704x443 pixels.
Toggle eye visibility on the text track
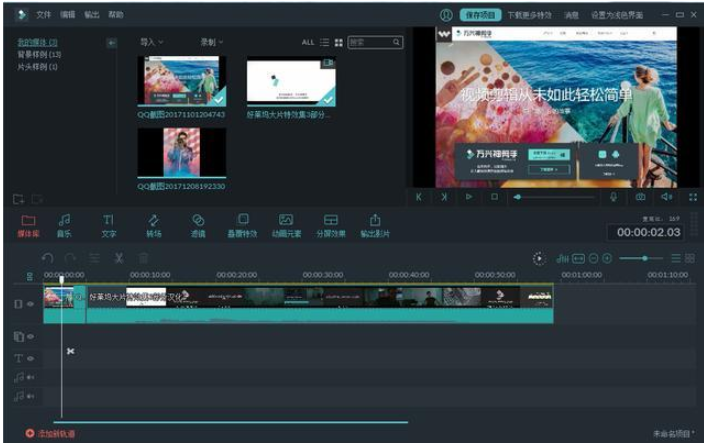coord(30,357)
